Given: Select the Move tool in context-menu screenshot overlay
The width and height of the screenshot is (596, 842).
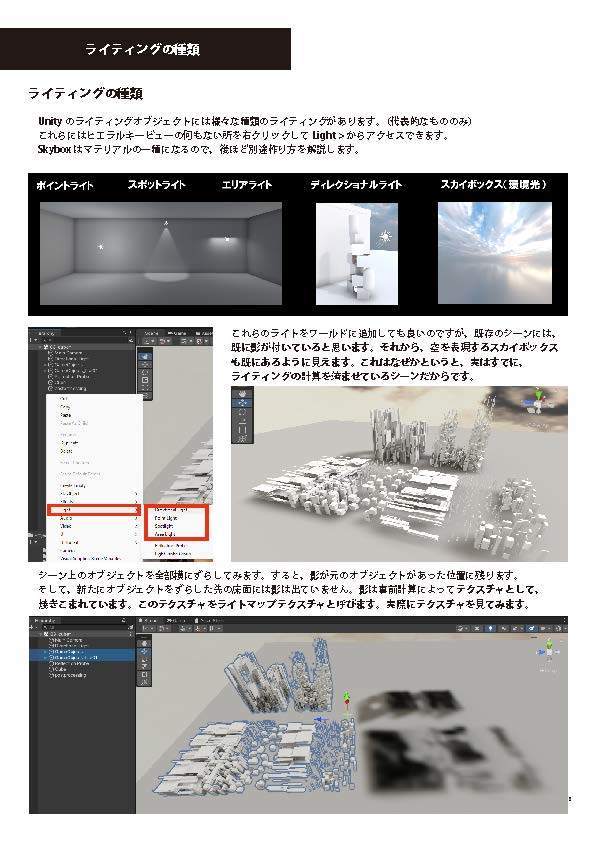Looking at the screenshot, I should point(145,365).
